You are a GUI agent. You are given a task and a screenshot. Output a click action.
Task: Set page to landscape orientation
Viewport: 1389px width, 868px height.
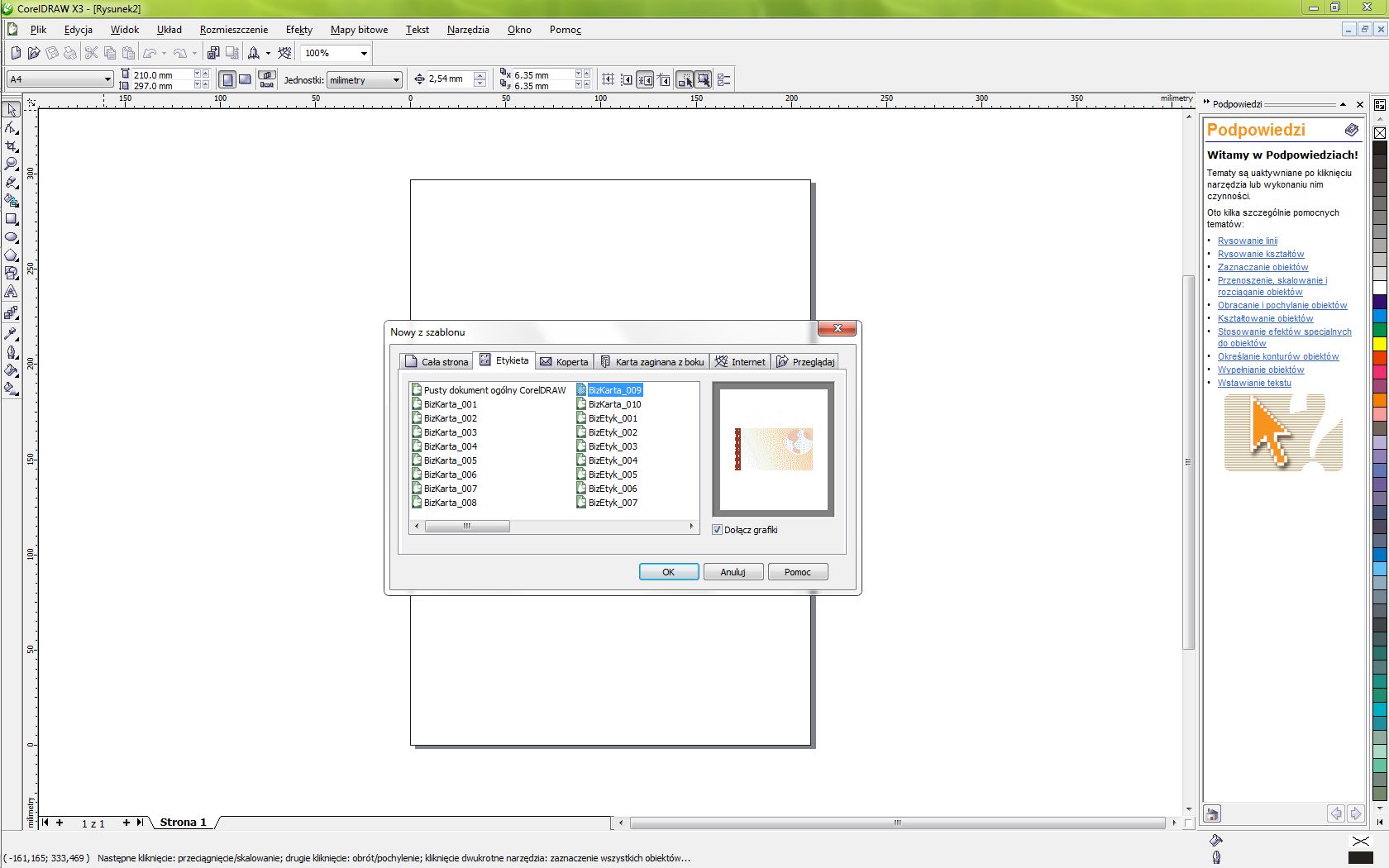(245, 79)
